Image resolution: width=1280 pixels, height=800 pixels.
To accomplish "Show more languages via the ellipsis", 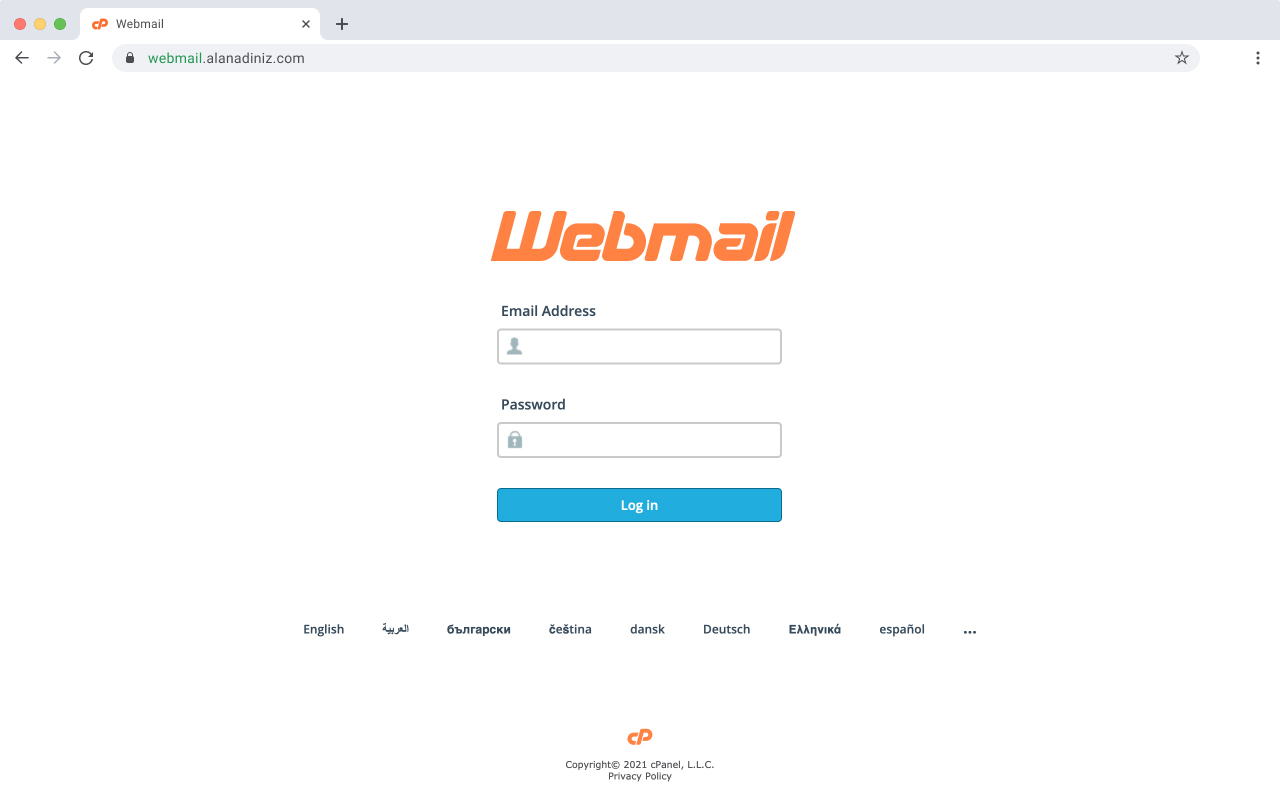I will (970, 631).
